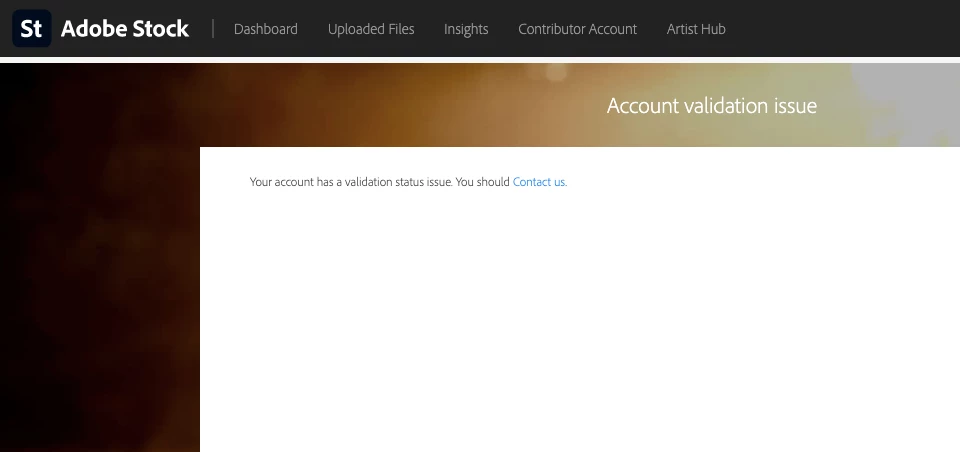Follow the Contact us link
This screenshot has height=452, width=960.
click(x=539, y=182)
